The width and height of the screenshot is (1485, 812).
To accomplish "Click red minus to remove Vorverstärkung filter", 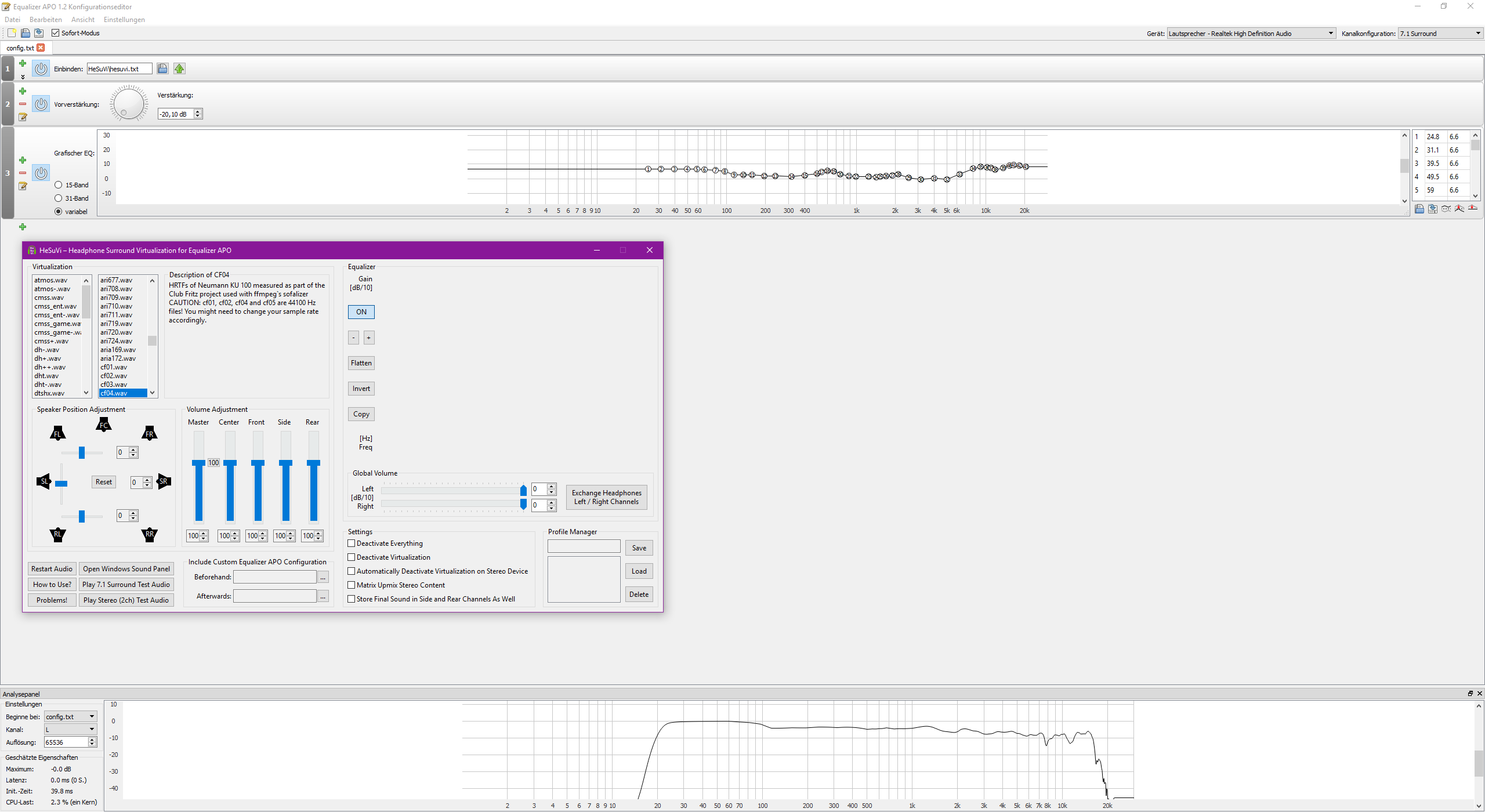I will tap(23, 104).
